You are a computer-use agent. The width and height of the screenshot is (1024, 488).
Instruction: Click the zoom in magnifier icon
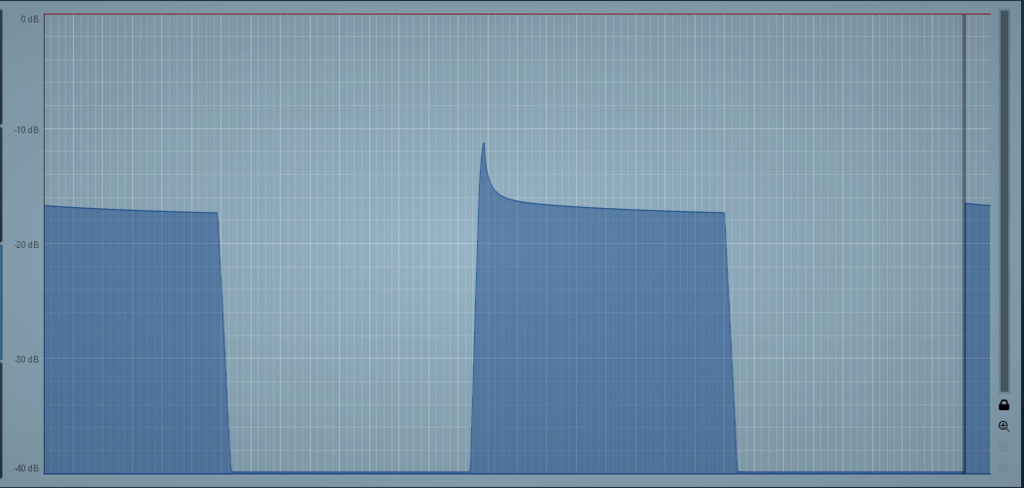[1004, 427]
